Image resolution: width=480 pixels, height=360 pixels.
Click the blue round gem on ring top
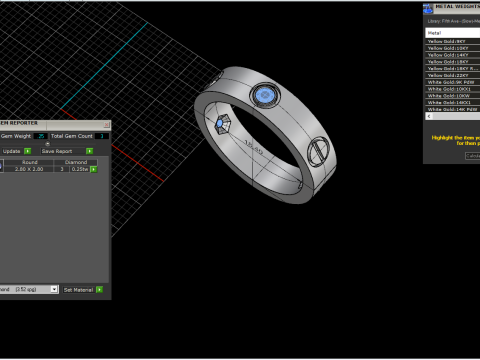265,95
